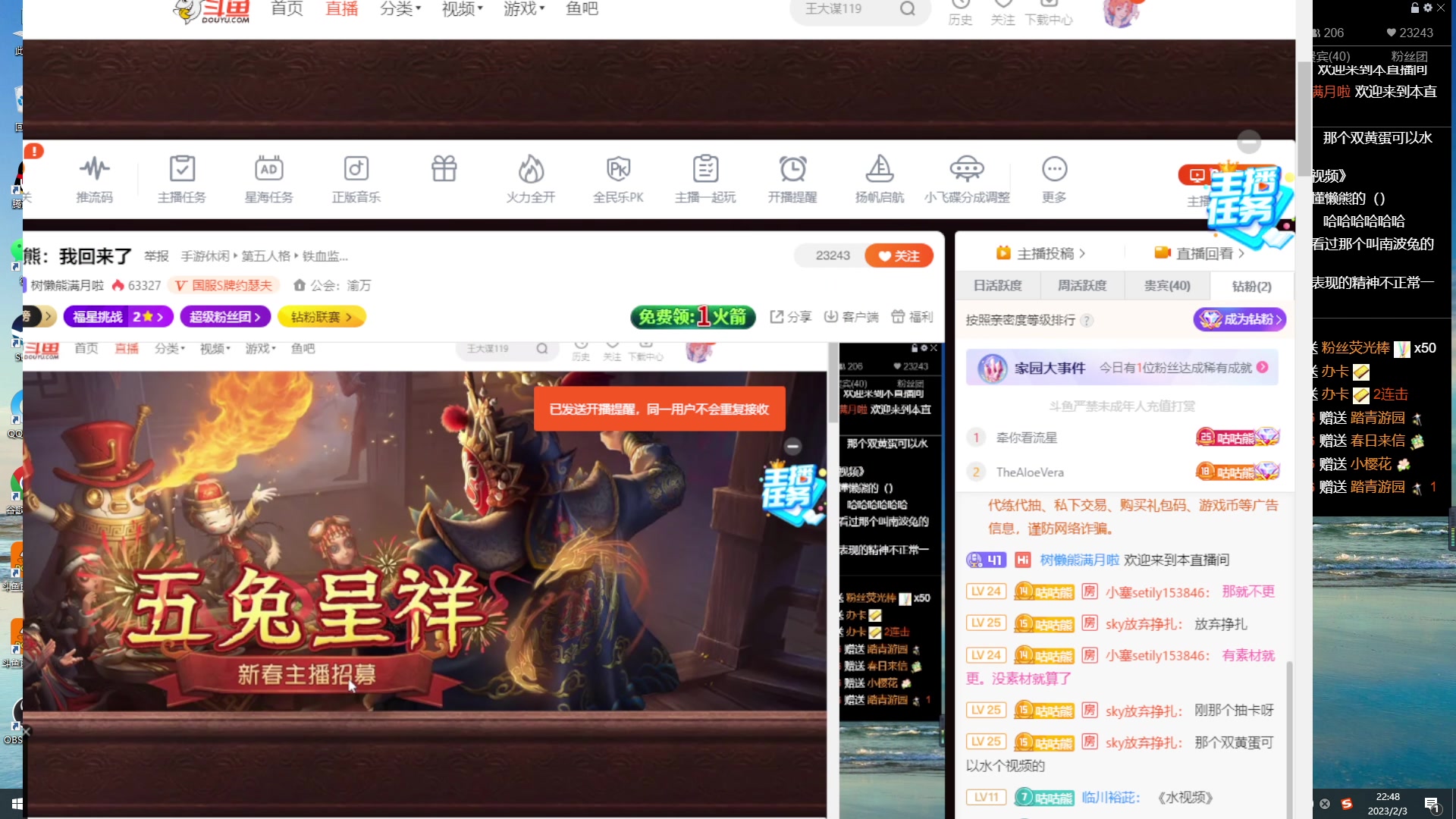Click the 成为钻粉 button
The height and width of the screenshot is (819, 1456).
tap(1240, 319)
